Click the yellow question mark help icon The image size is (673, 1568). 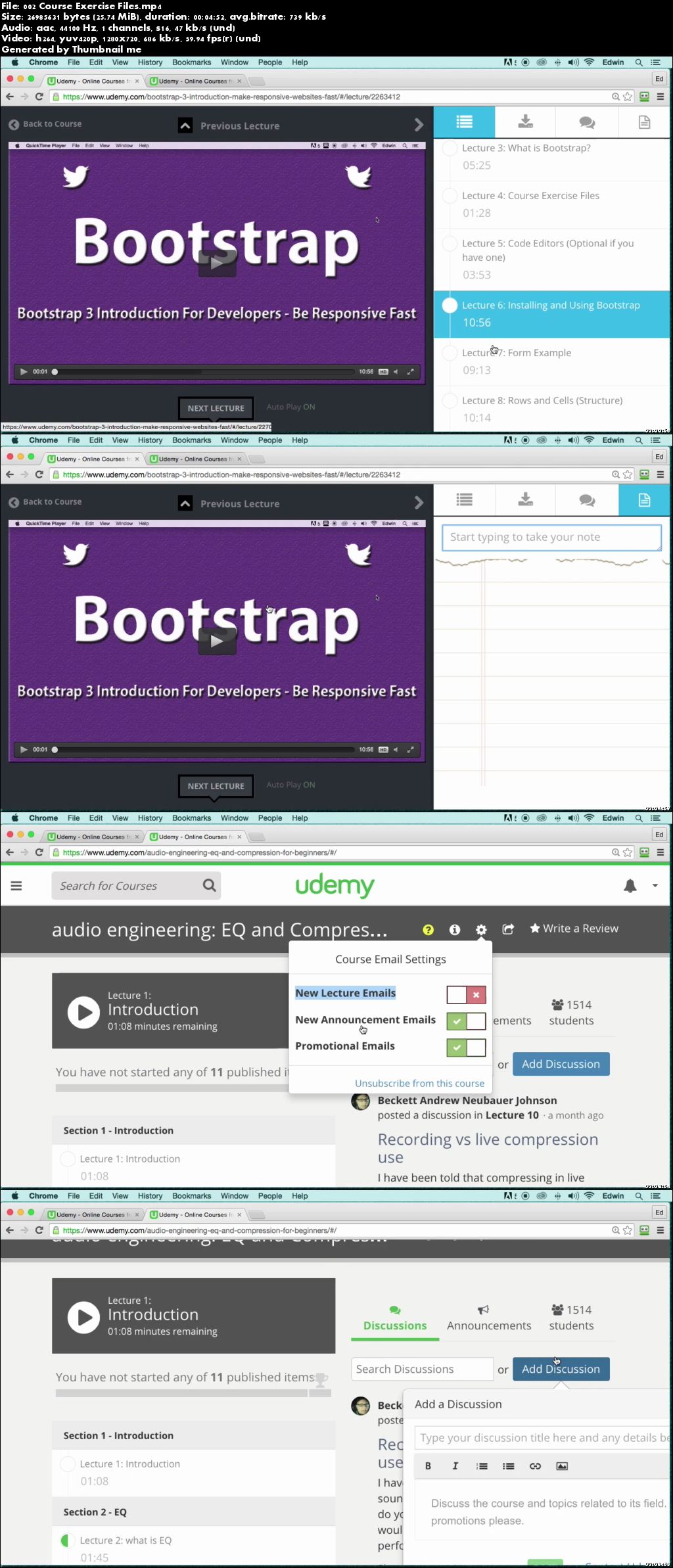pyautogui.click(x=428, y=929)
